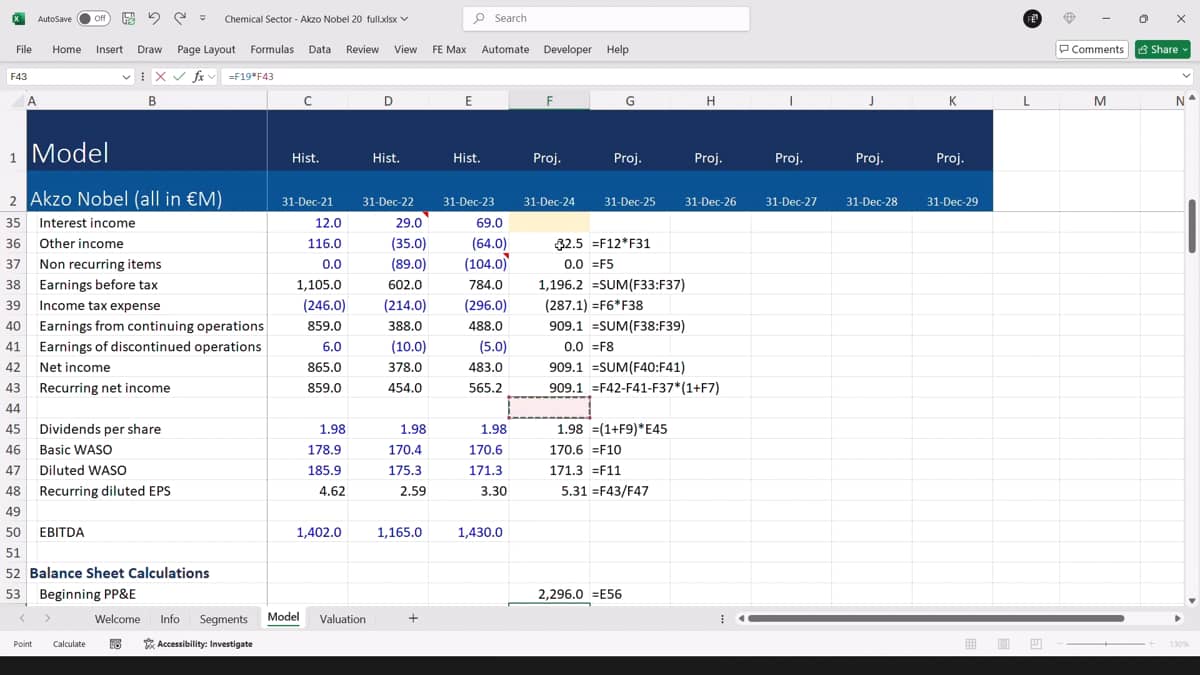
Task: Click the Undo arrow icon
Action: [x=154, y=18]
